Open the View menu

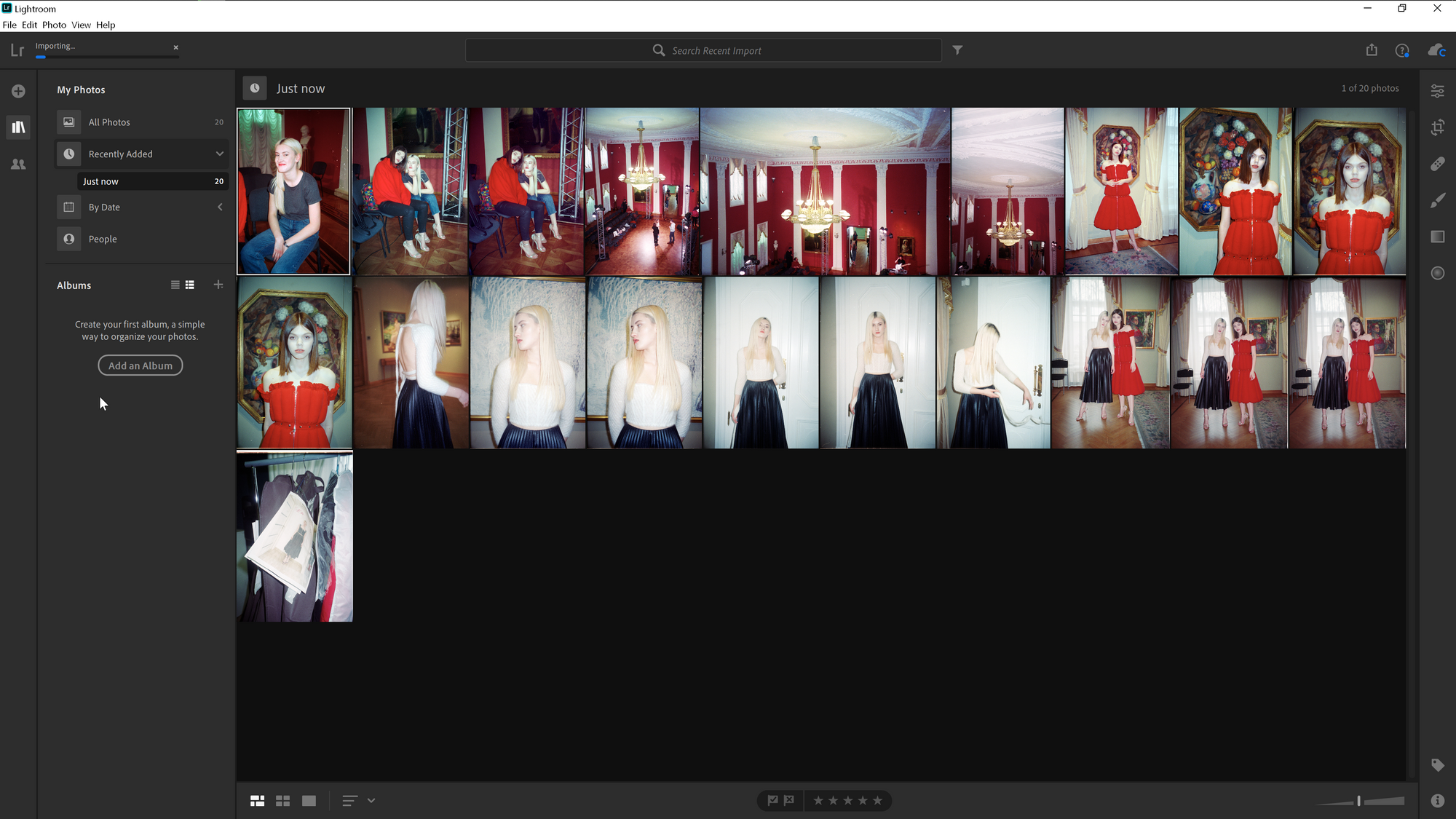[81, 25]
